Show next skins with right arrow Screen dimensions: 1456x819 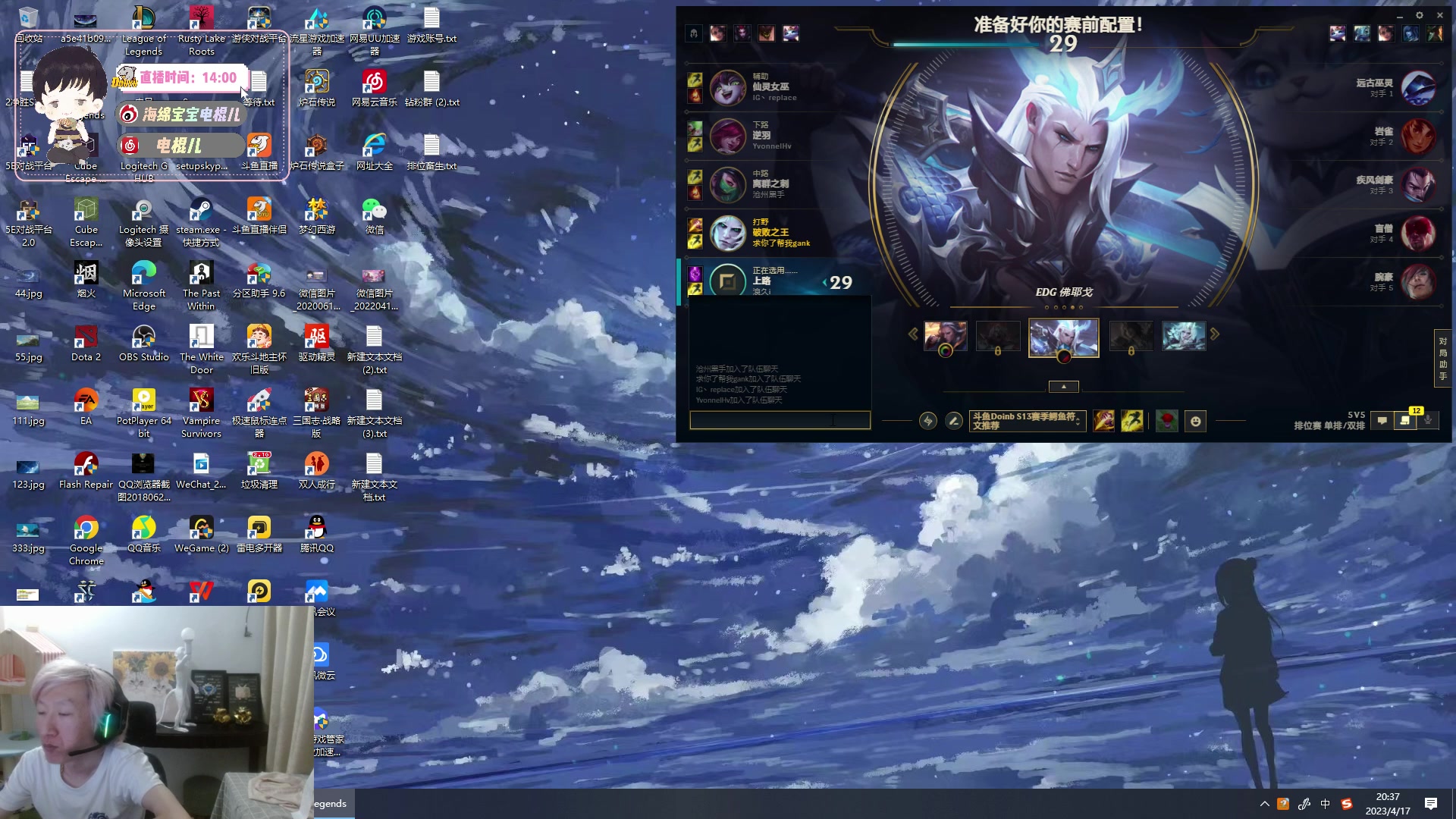tap(1215, 334)
